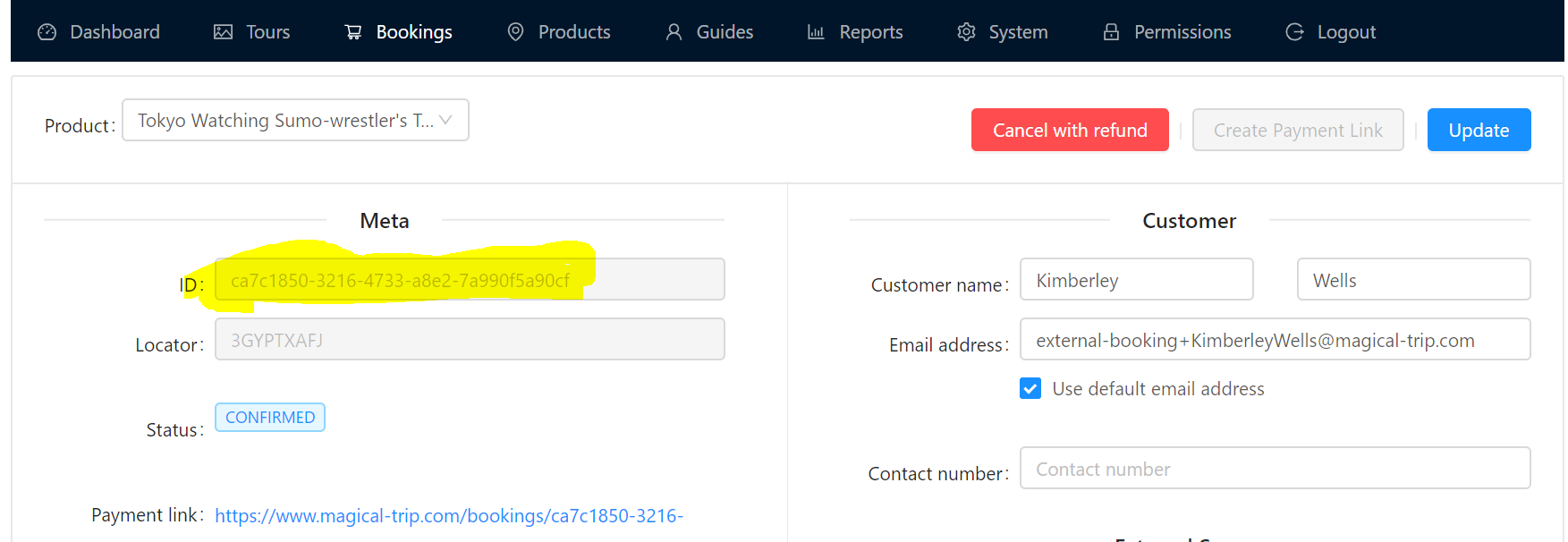Uncheck Use default email address checkbox
The height and width of the screenshot is (542, 1568).
pos(1030,388)
